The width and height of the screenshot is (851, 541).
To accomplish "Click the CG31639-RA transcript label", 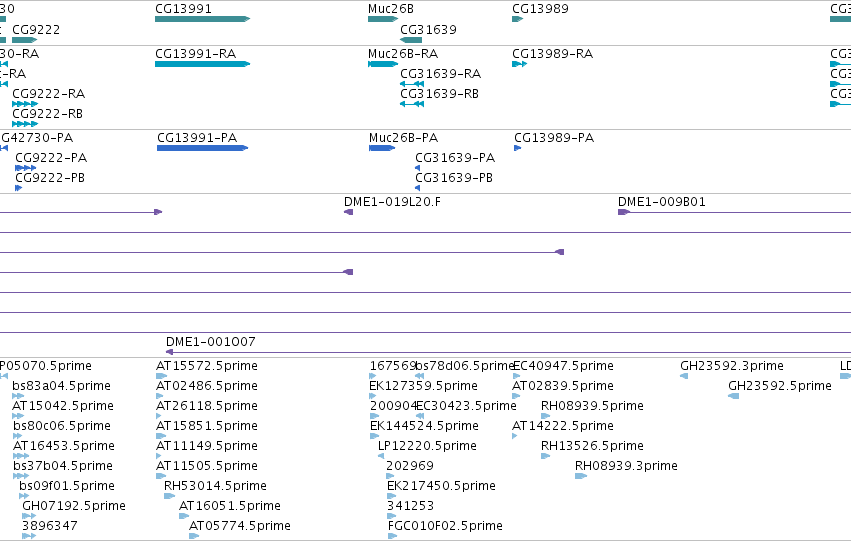I will [441, 73].
